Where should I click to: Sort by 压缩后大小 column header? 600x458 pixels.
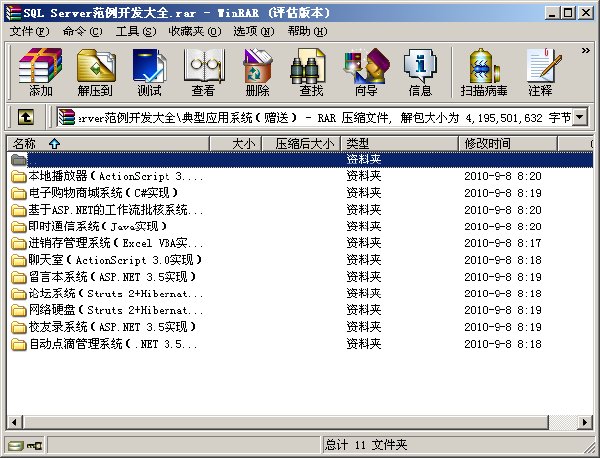(302, 144)
